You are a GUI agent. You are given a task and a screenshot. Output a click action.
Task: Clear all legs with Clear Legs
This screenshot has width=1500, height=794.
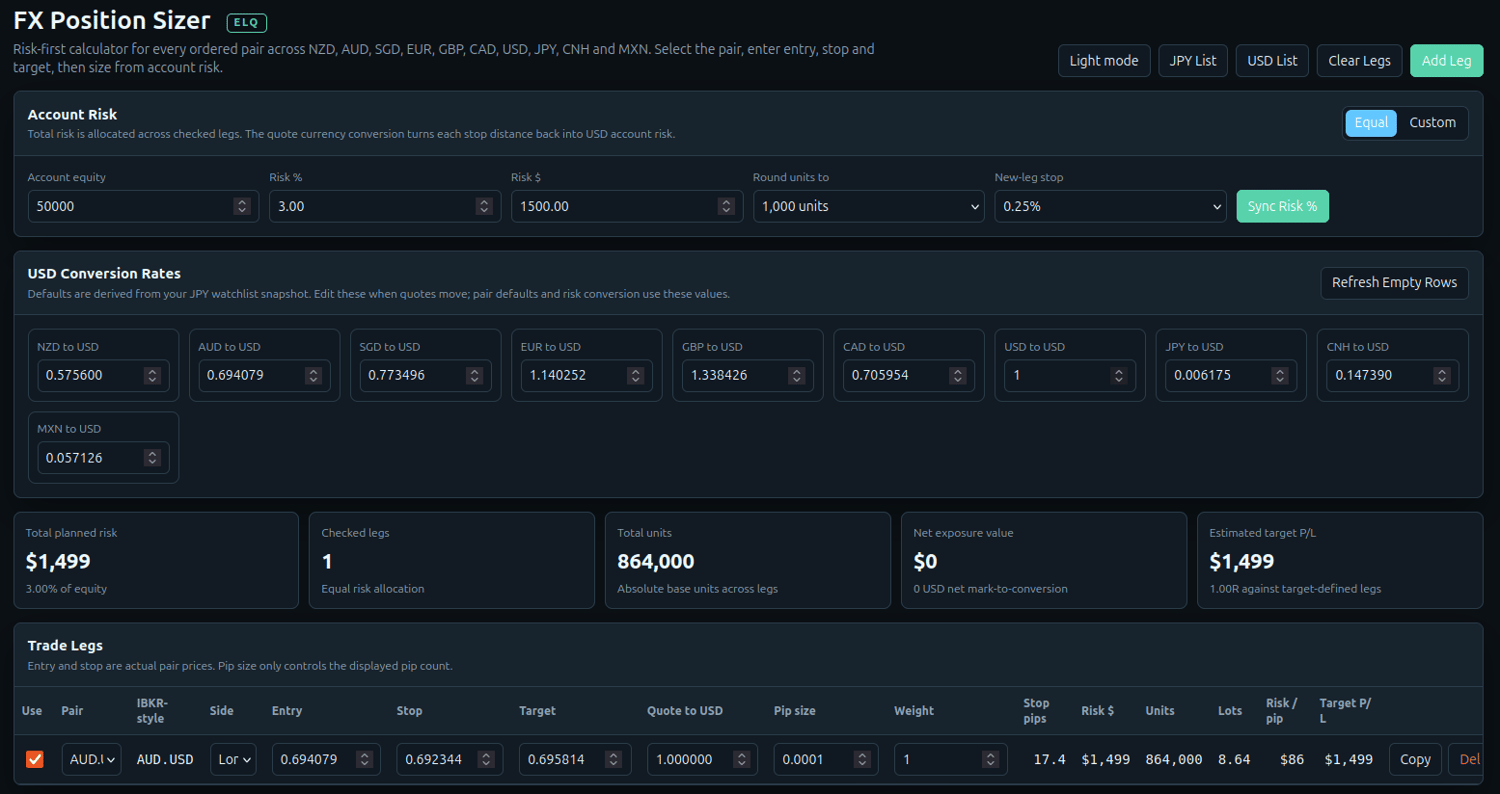(1359, 61)
